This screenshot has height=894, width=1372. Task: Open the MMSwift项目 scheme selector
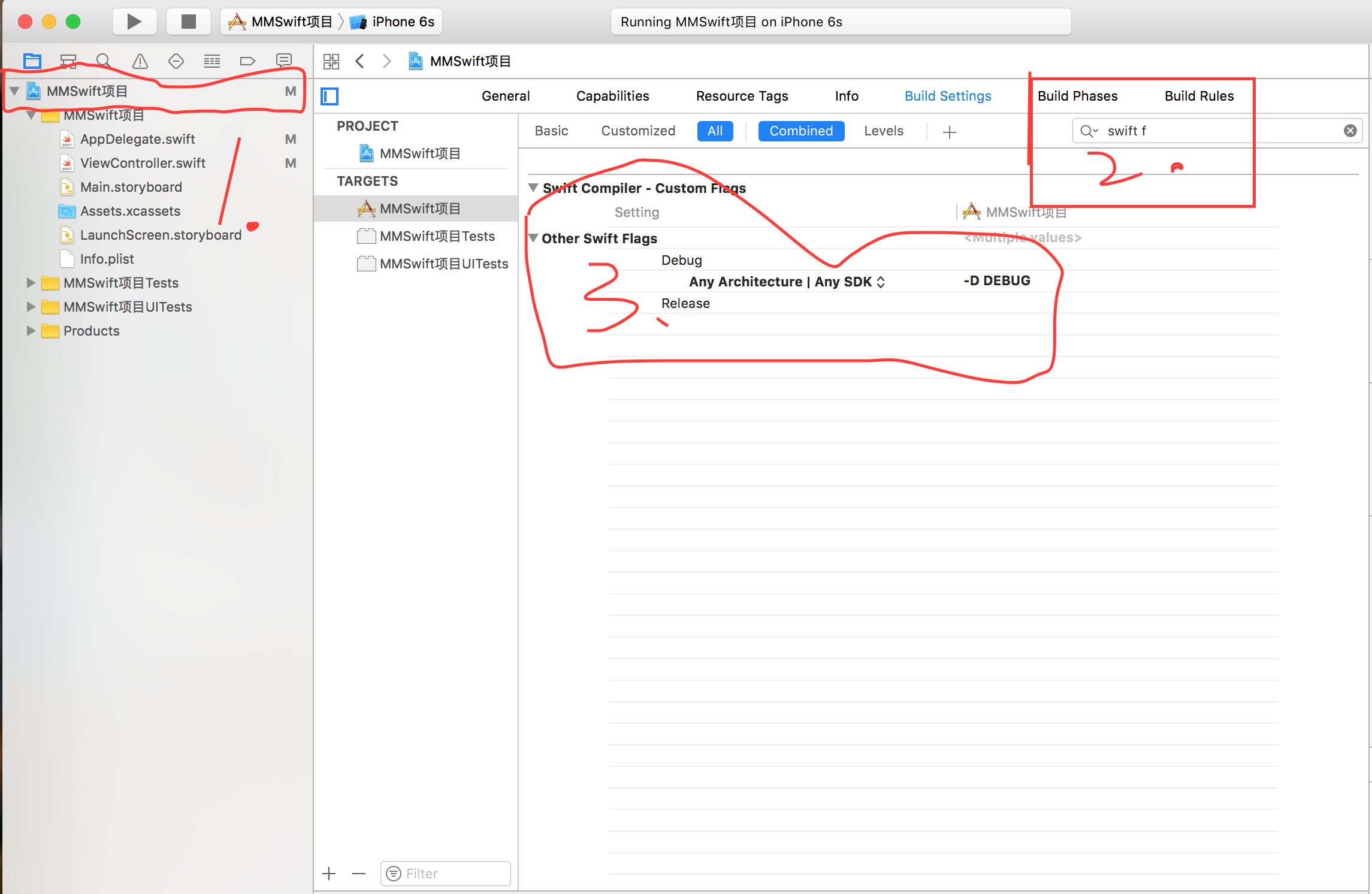pos(280,22)
